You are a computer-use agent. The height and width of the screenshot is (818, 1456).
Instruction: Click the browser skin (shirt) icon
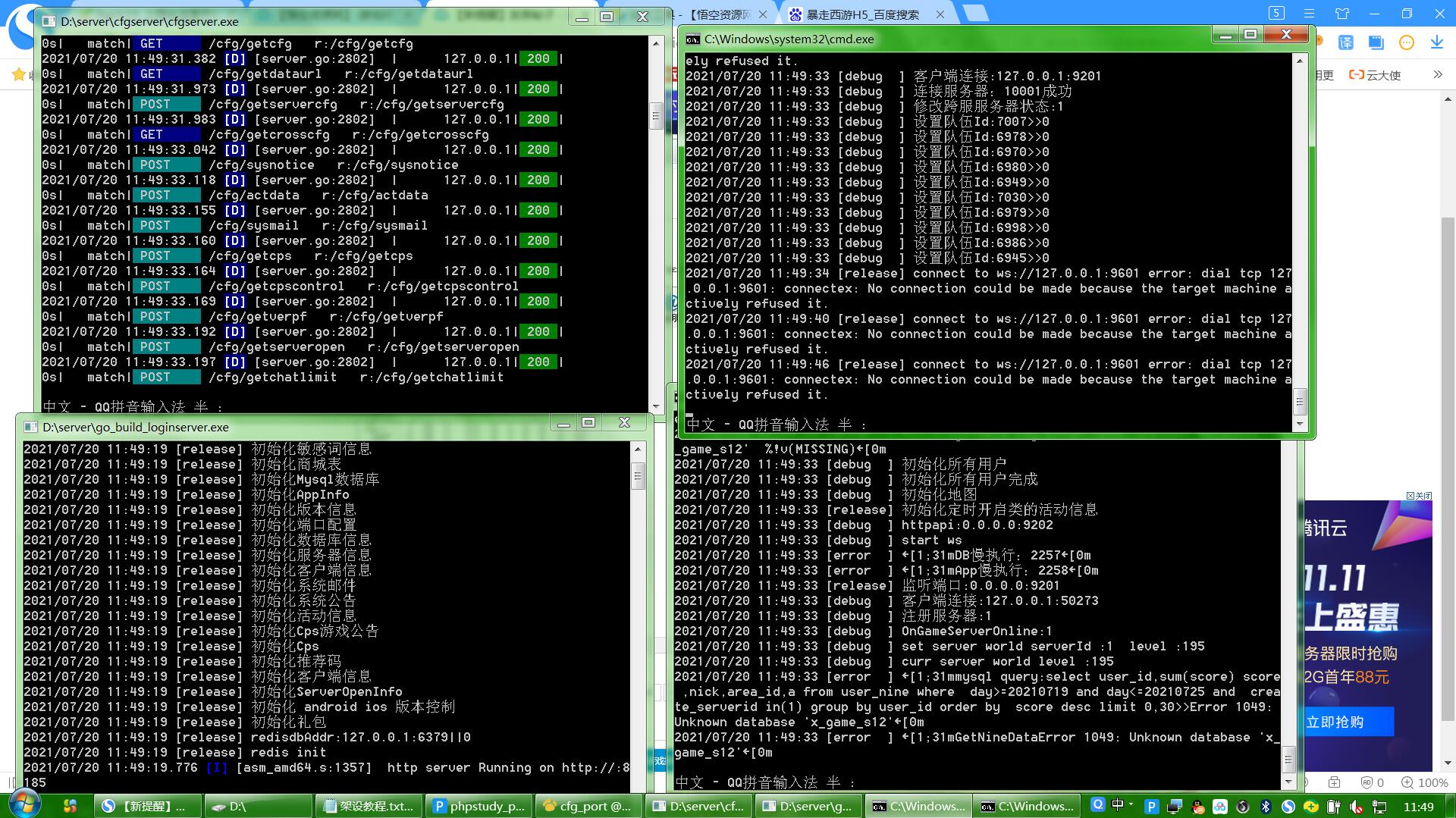point(1342,14)
